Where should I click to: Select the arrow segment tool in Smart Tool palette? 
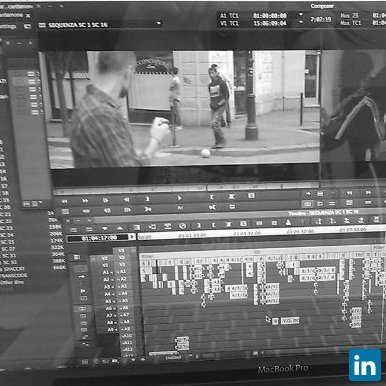pos(83,276)
